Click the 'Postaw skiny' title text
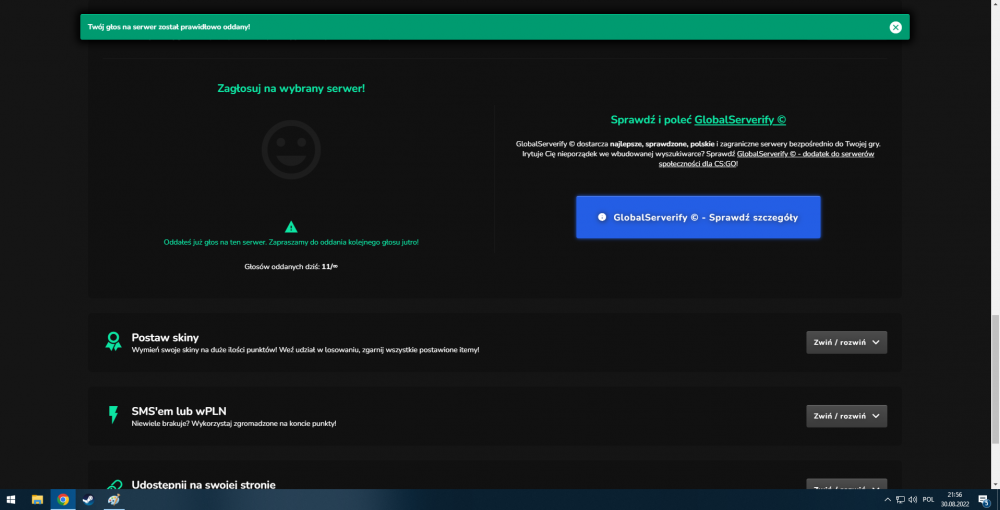 (165, 338)
